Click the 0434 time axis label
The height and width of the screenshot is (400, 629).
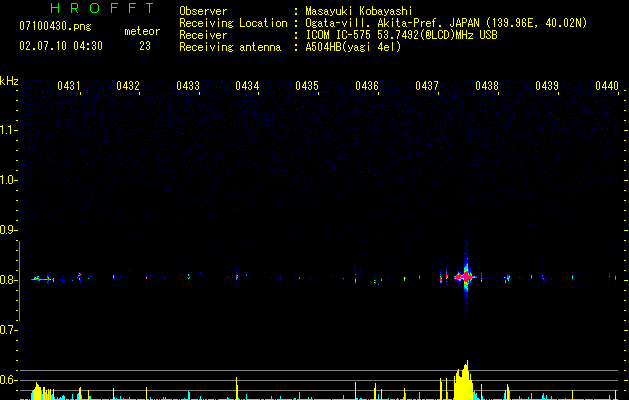(x=247, y=86)
